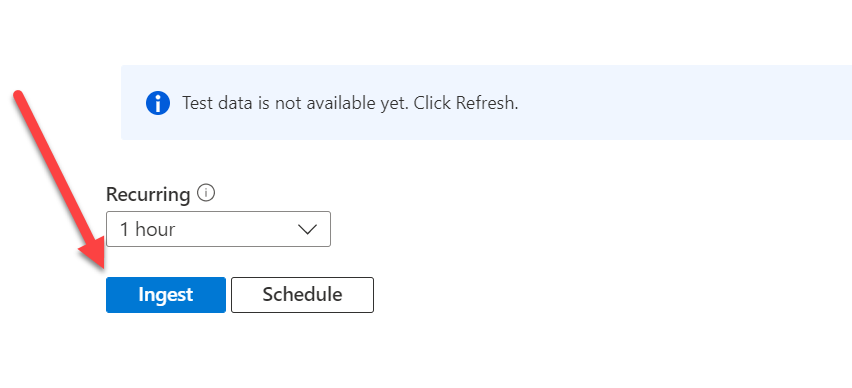This screenshot has height=388, width=852.
Task: Click the white 'i' glyph inside the blue circle
Action: click(158, 103)
